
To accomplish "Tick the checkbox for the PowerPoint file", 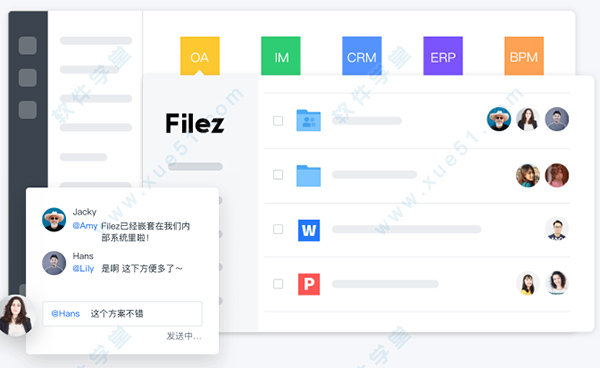I will 278,284.
